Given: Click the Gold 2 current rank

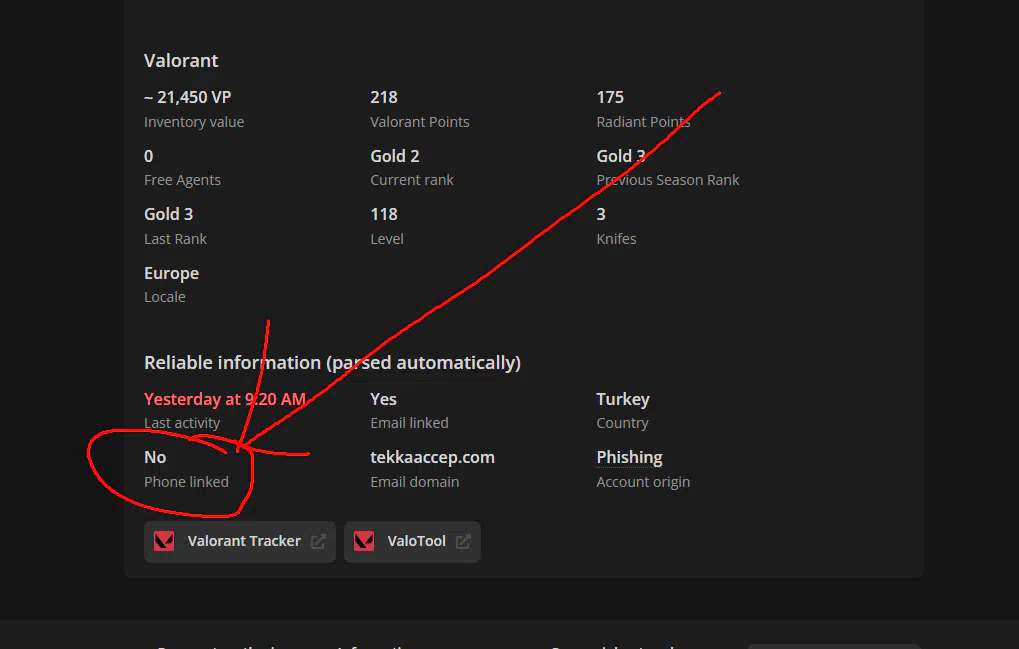Looking at the screenshot, I should (394, 156).
